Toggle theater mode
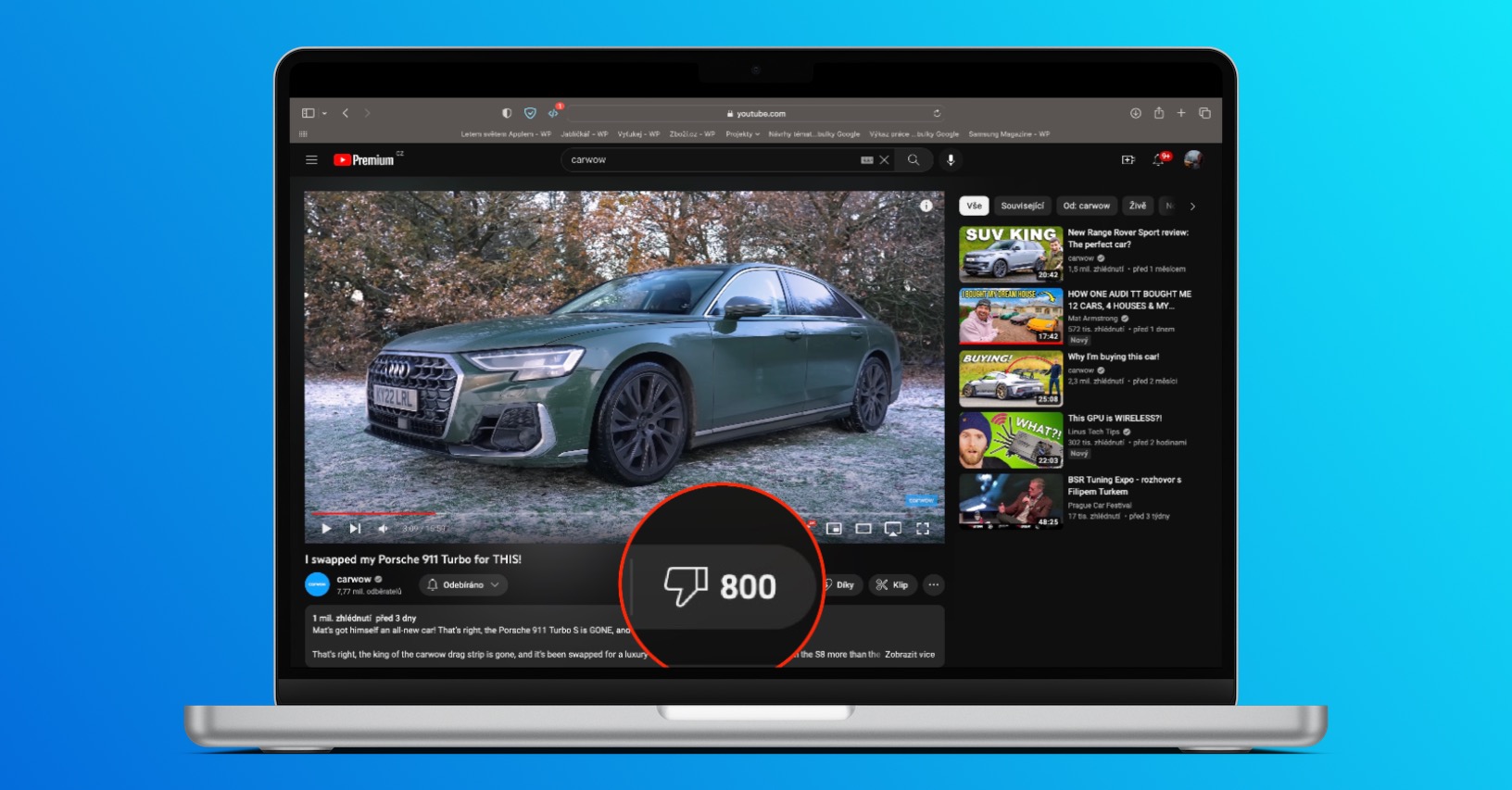The image size is (1512, 790). point(863,529)
